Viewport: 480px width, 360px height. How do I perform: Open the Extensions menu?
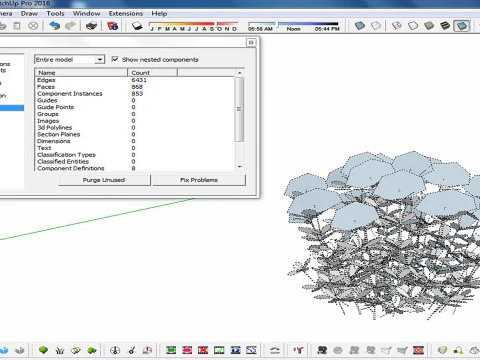[126, 14]
